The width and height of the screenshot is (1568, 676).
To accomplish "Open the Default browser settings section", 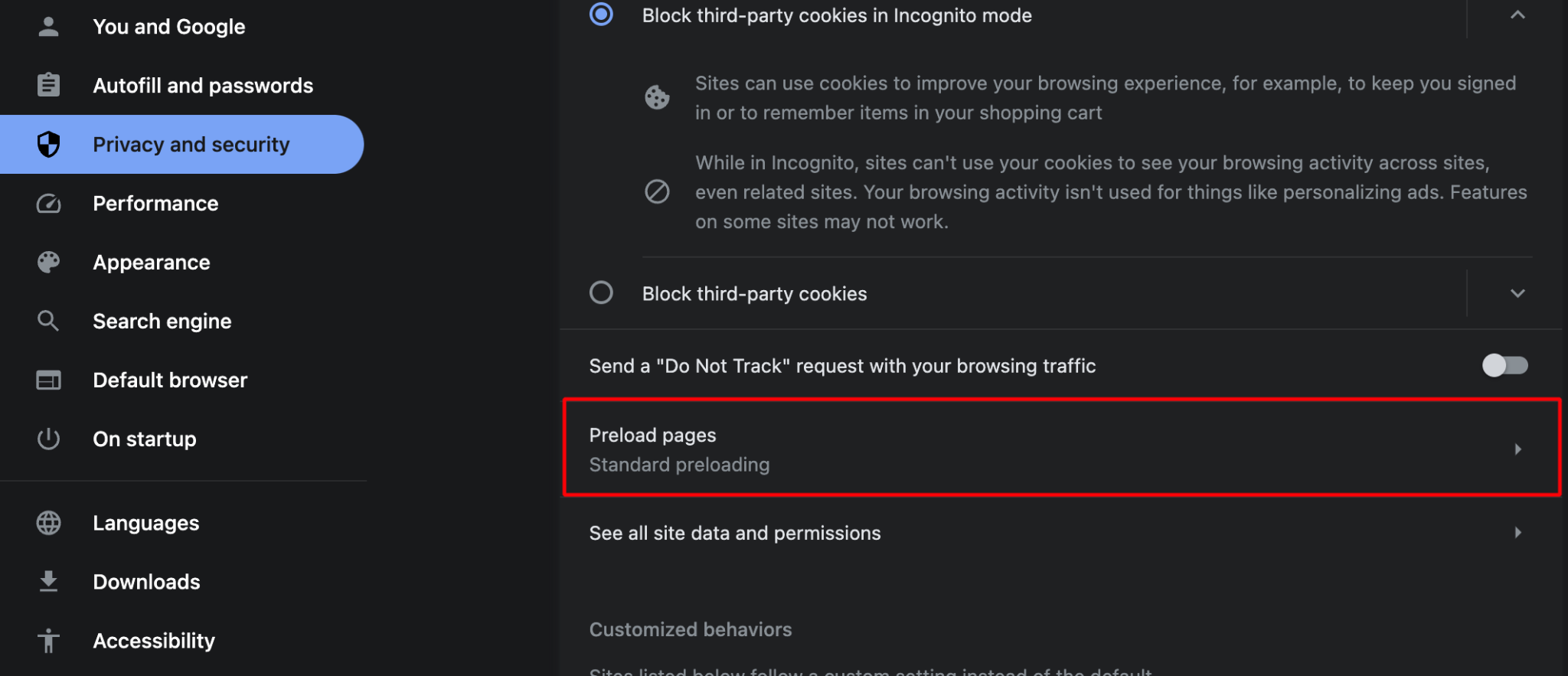I will pos(170,380).
